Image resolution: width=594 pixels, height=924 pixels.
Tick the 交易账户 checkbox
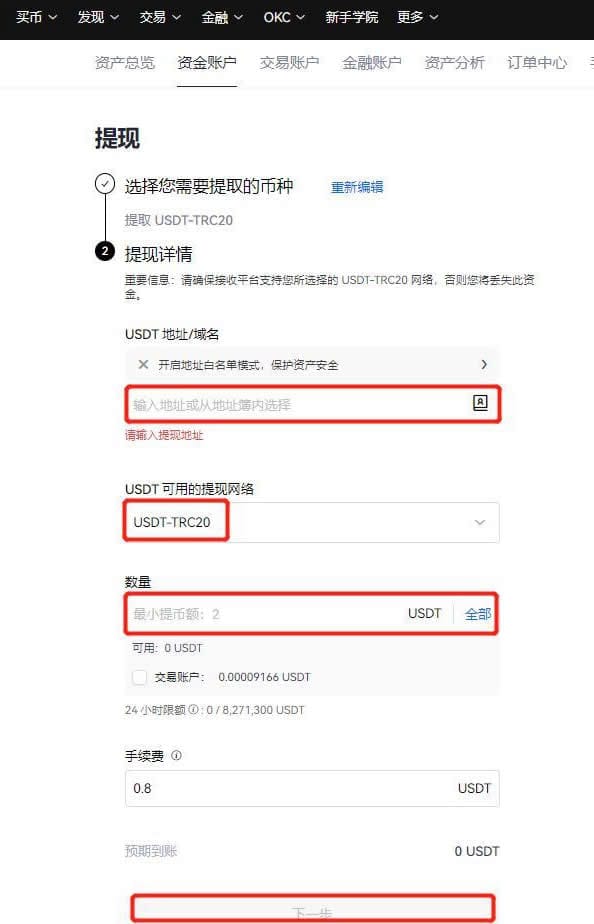[140, 678]
